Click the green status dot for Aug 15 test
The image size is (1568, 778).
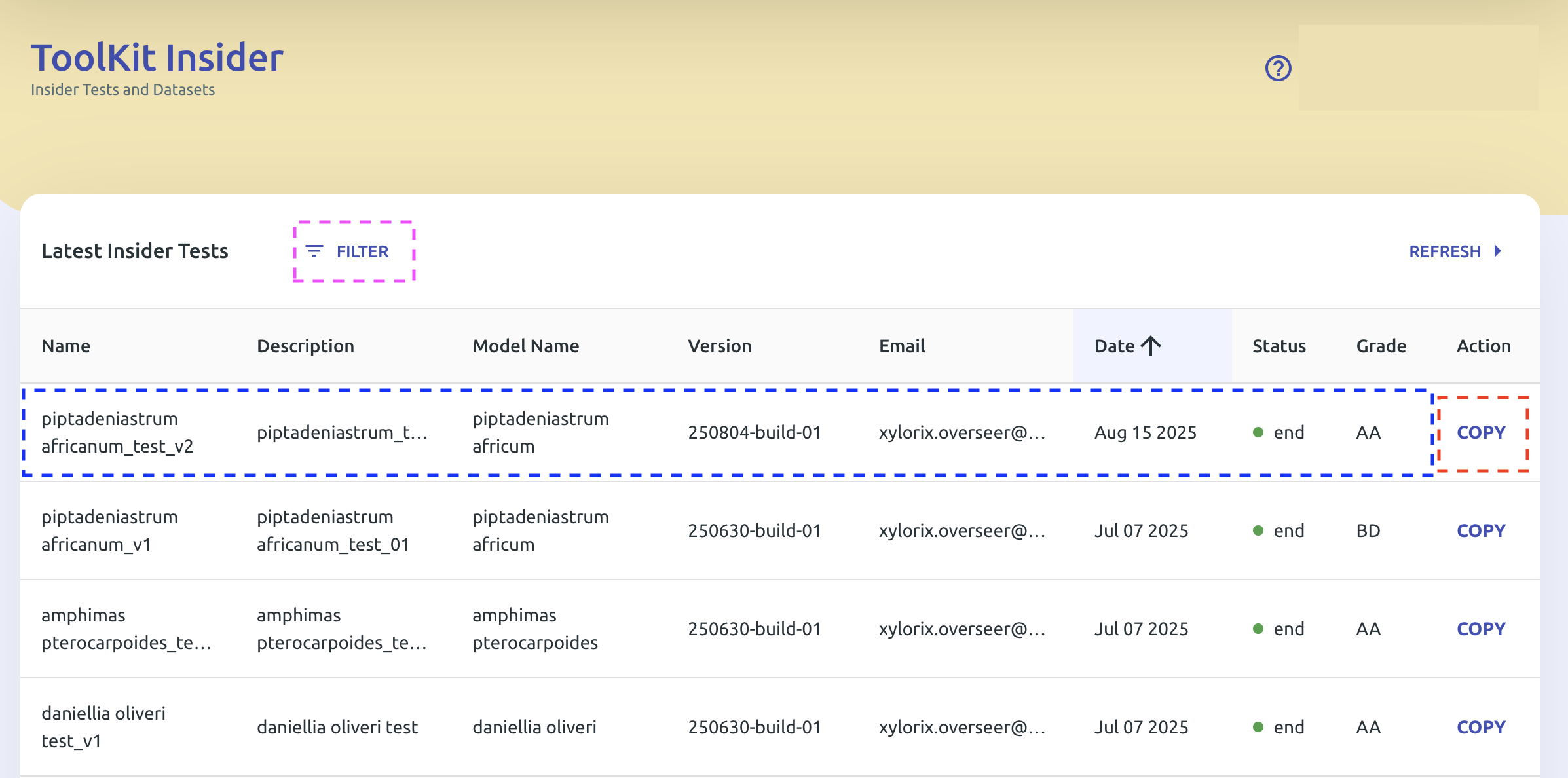1258,432
